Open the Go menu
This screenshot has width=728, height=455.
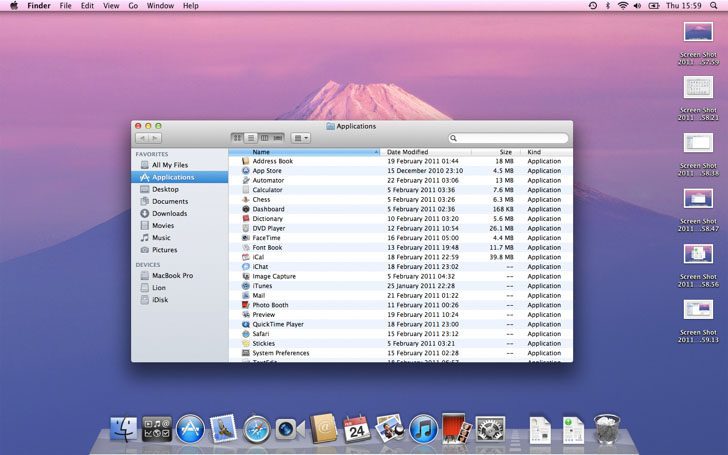133,6
